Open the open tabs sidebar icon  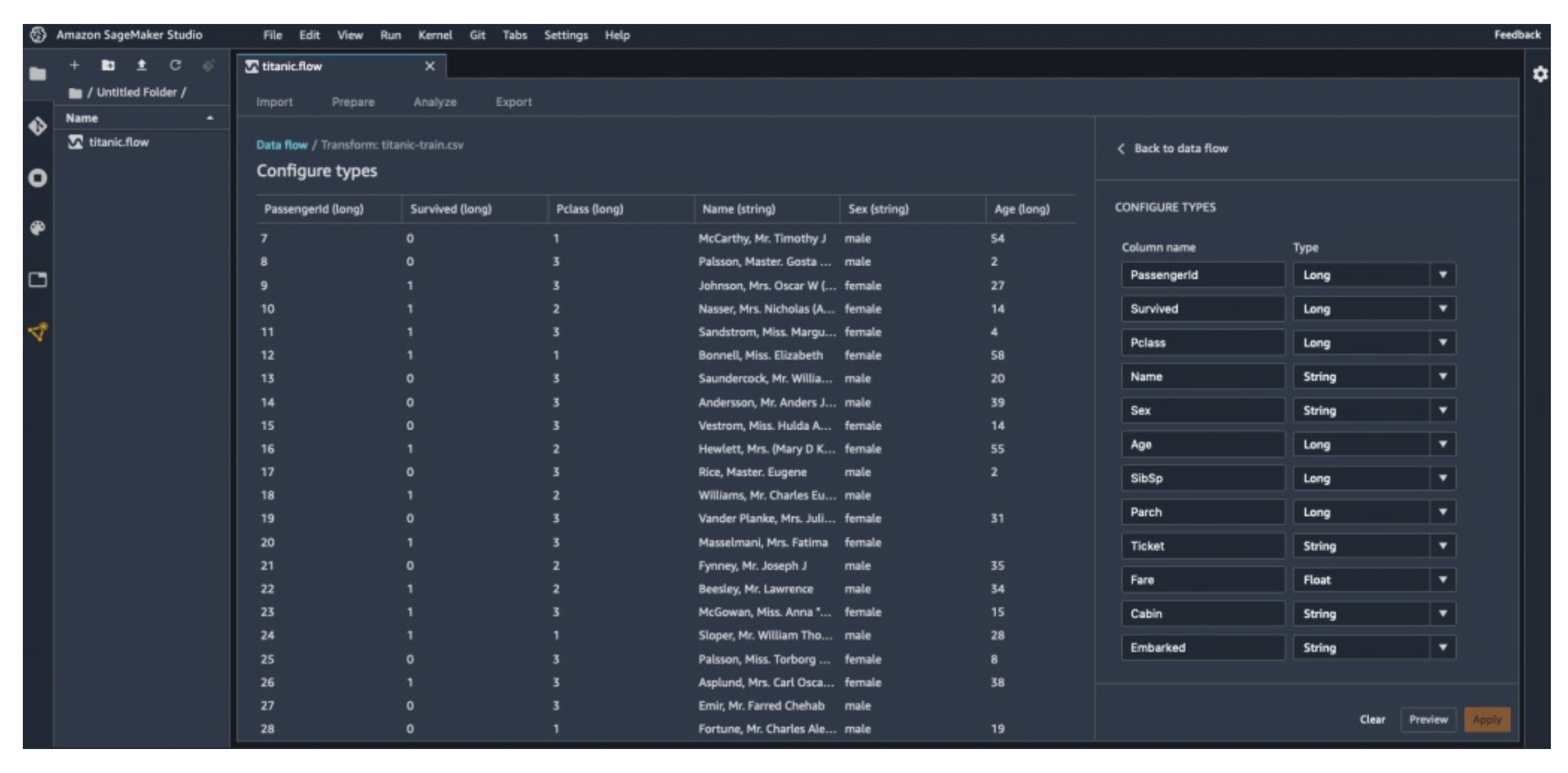tap(38, 279)
